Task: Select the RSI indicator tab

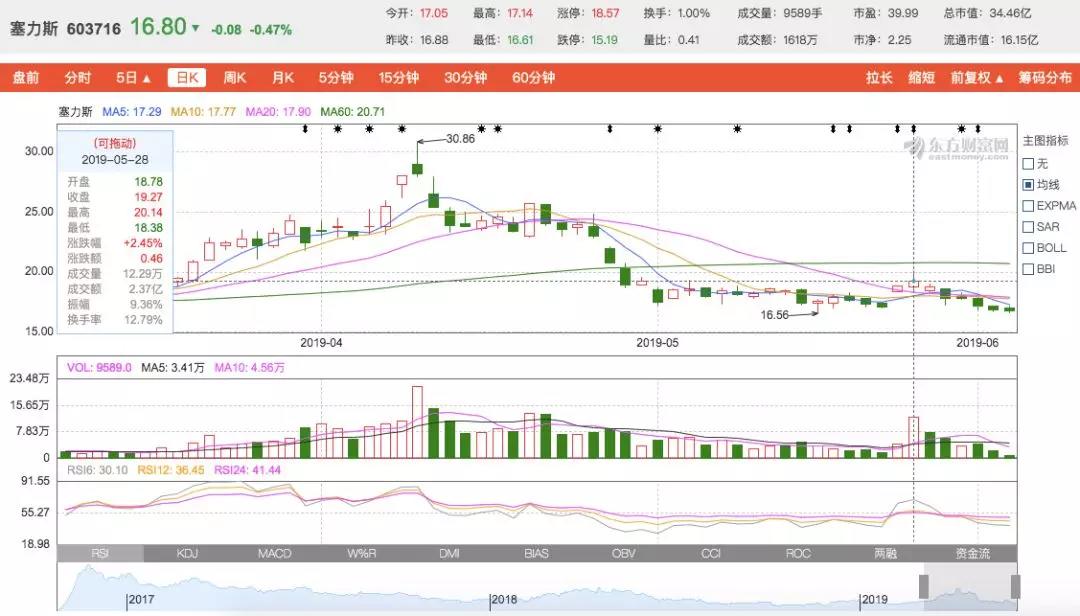Action: 101,553
